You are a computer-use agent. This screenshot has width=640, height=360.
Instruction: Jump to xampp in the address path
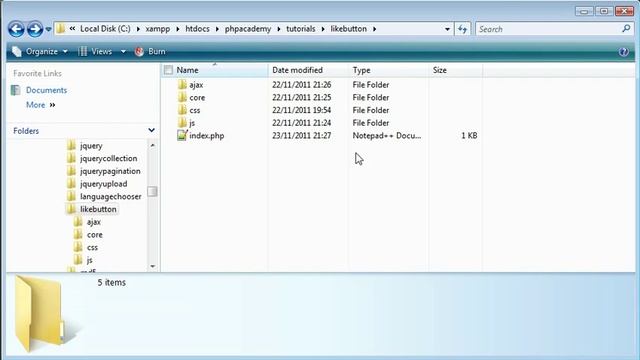click(158, 29)
